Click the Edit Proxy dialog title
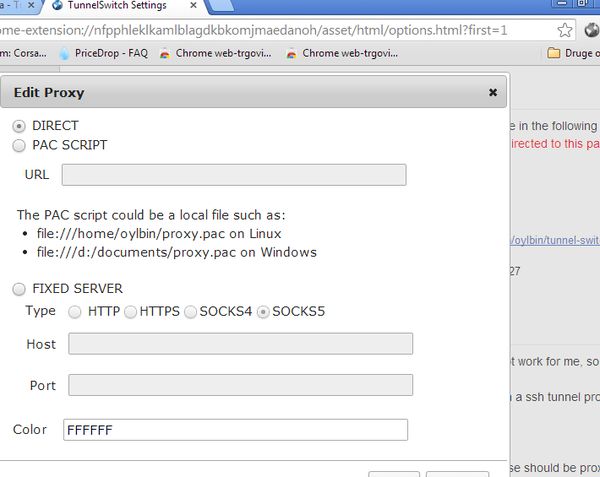The image size is (600, 477). (49, 93)
